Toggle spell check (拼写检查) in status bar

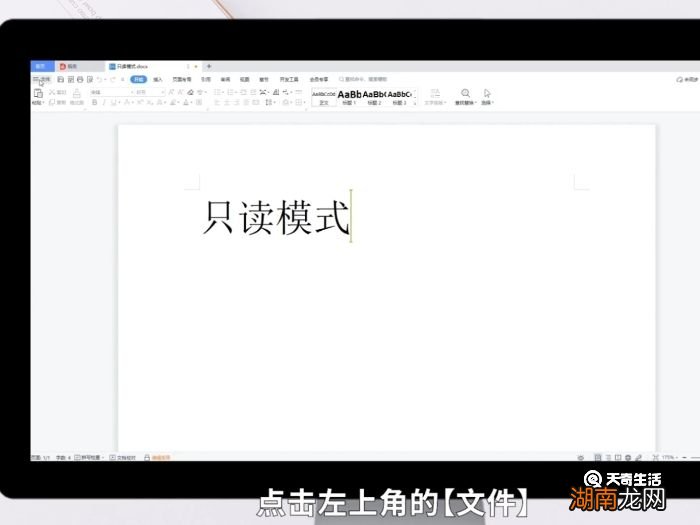tap(89, 458)
